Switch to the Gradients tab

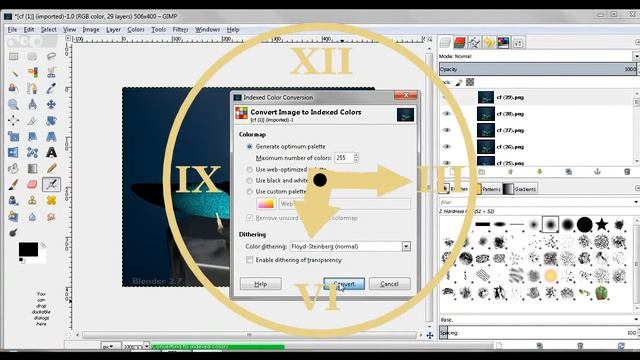click(x=520, y=189)
